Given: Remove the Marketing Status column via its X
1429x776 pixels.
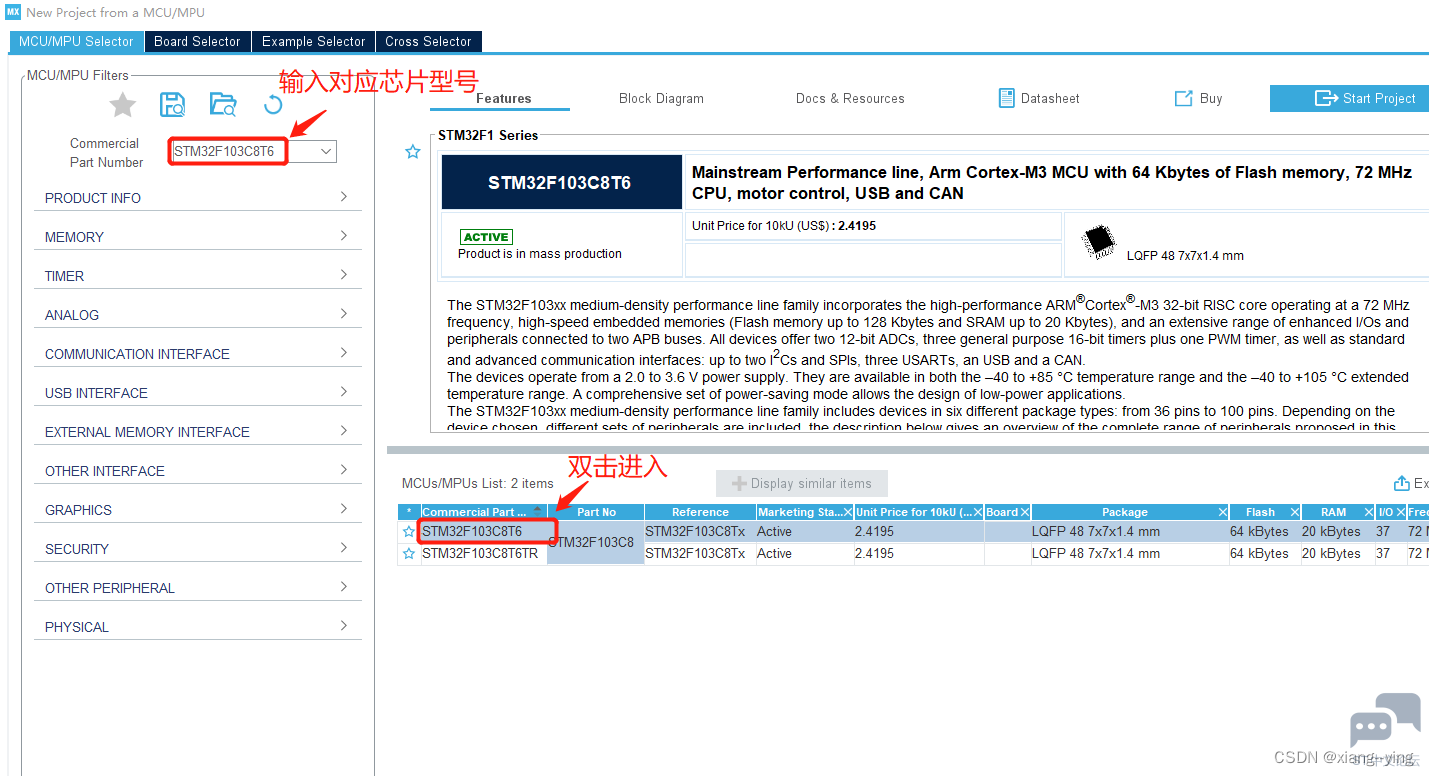Looking at the screenshot, I should pos(848,512).
